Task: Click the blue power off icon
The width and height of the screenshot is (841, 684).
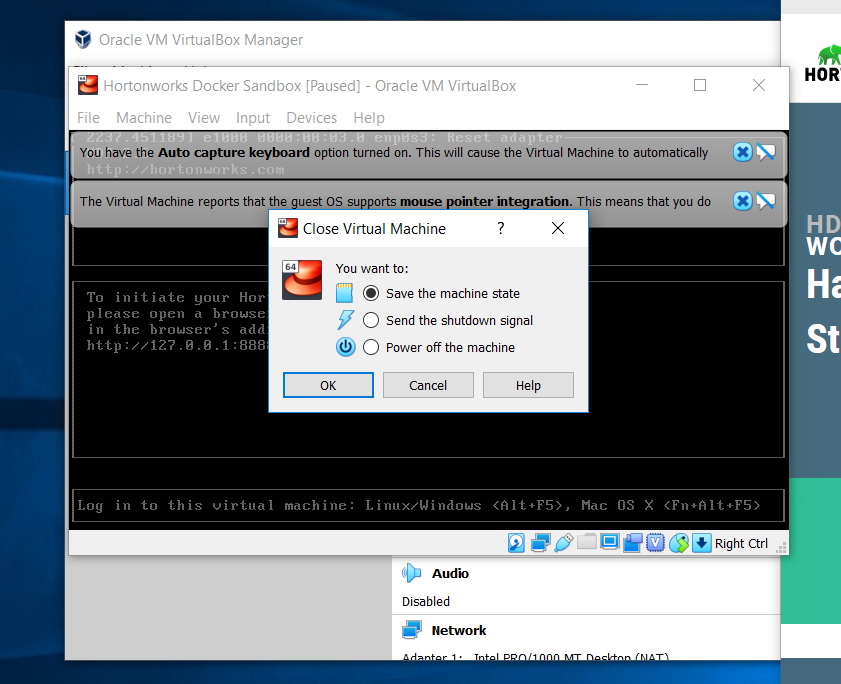Action: click(x=345, y=347)
